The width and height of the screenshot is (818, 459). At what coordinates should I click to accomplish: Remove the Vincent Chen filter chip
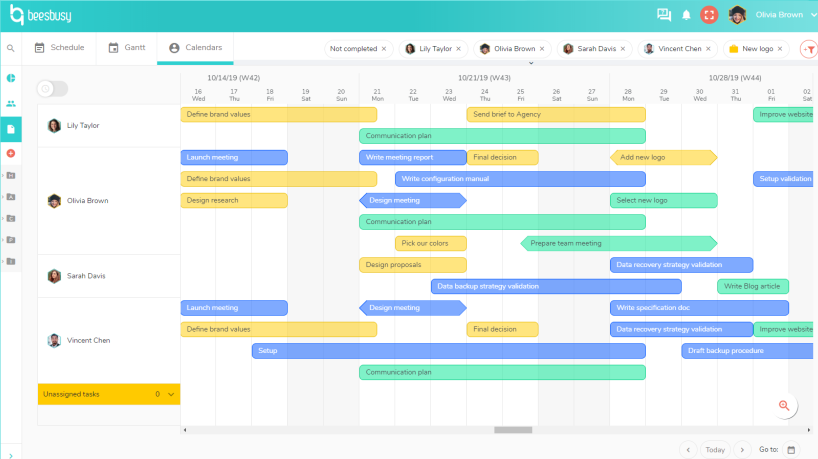(708, 49)
